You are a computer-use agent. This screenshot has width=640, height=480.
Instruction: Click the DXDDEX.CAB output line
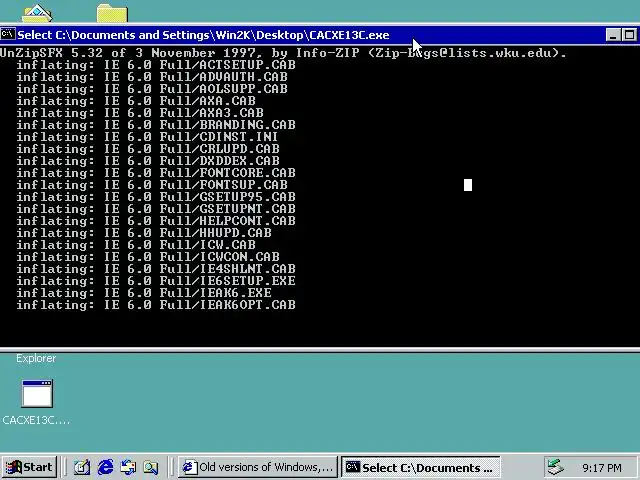click(148, 161)
